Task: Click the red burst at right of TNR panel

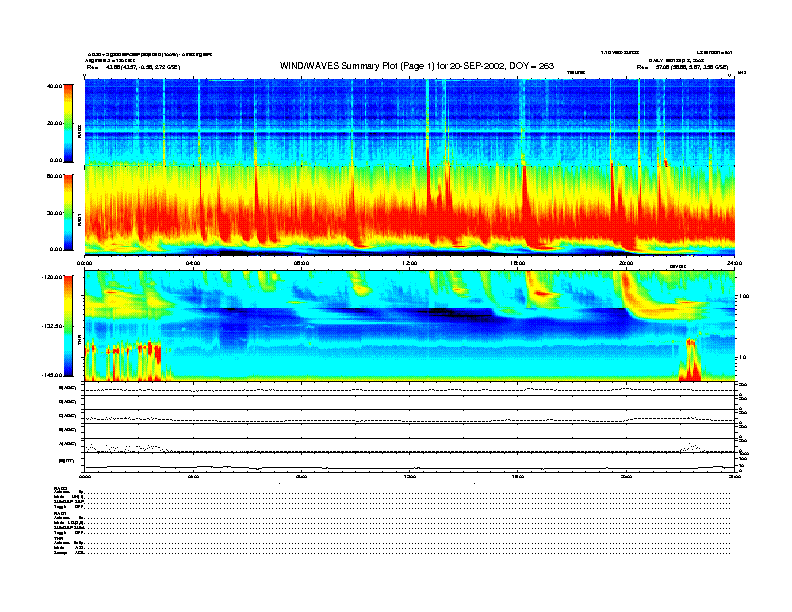Action: (x=690, y=361)
